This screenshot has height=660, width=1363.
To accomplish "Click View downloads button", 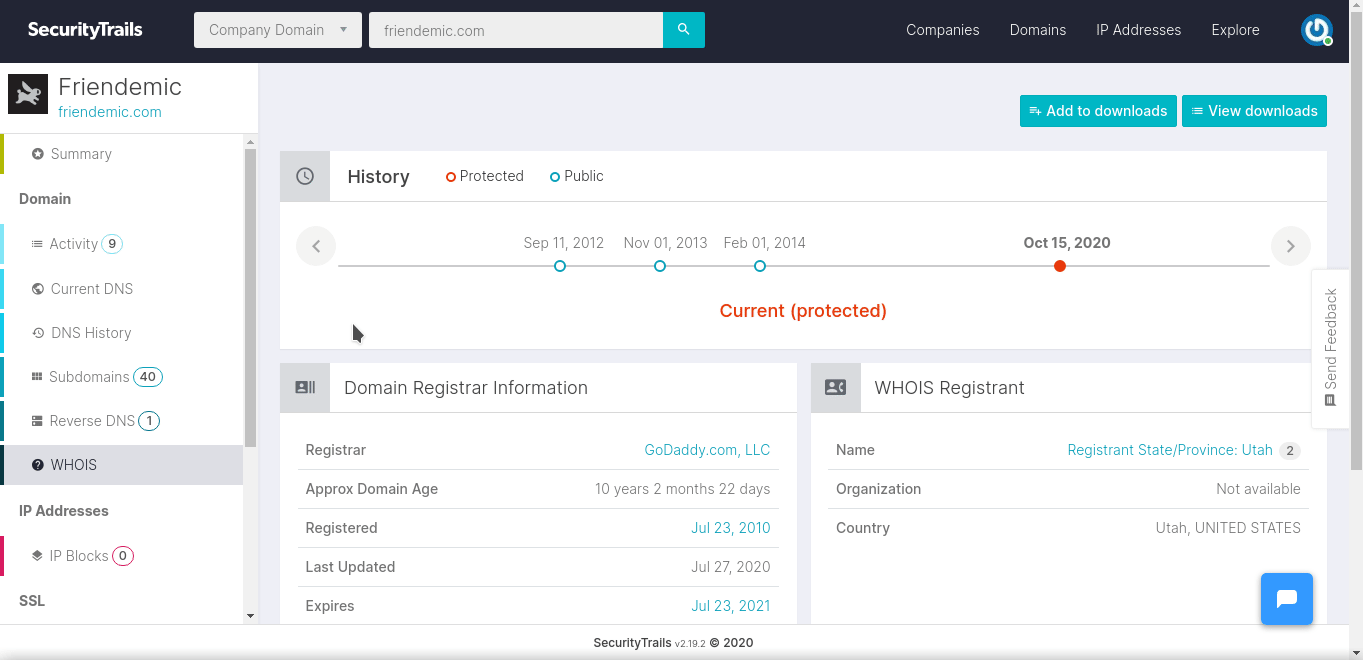I will (1254, 111).
